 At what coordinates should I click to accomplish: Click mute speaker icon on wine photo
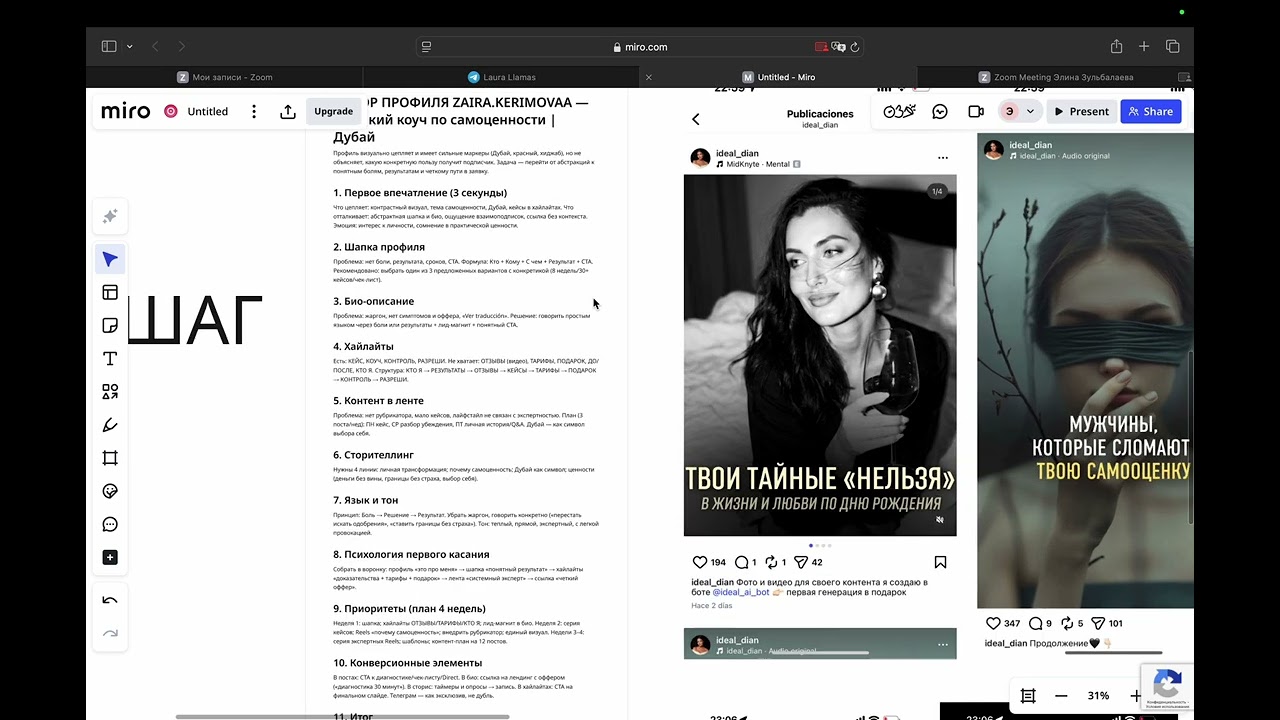point(939,520)
